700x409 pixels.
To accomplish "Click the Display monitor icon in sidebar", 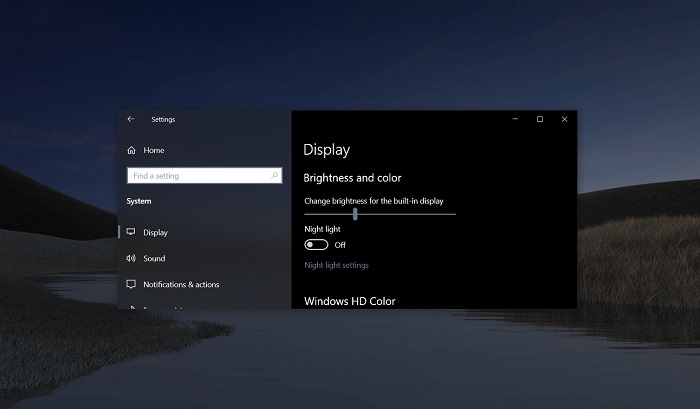I will [131, 232].
